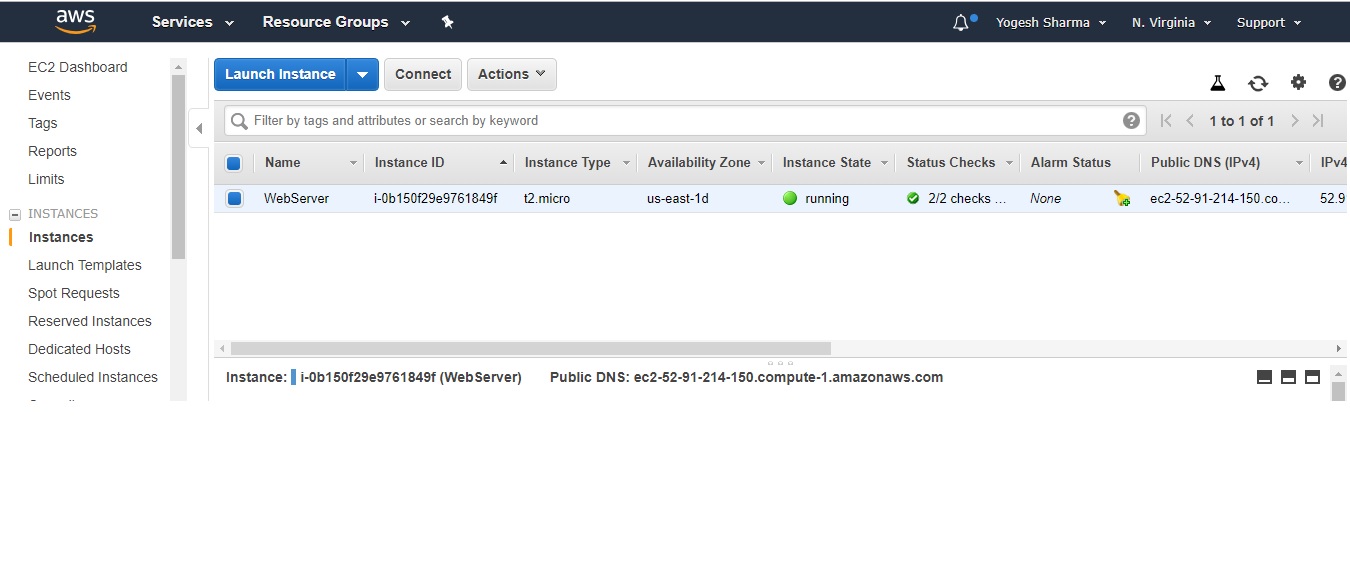Refresh the instances list
The width and height of the screenshot is (1350, 583).
point(1258,83)
